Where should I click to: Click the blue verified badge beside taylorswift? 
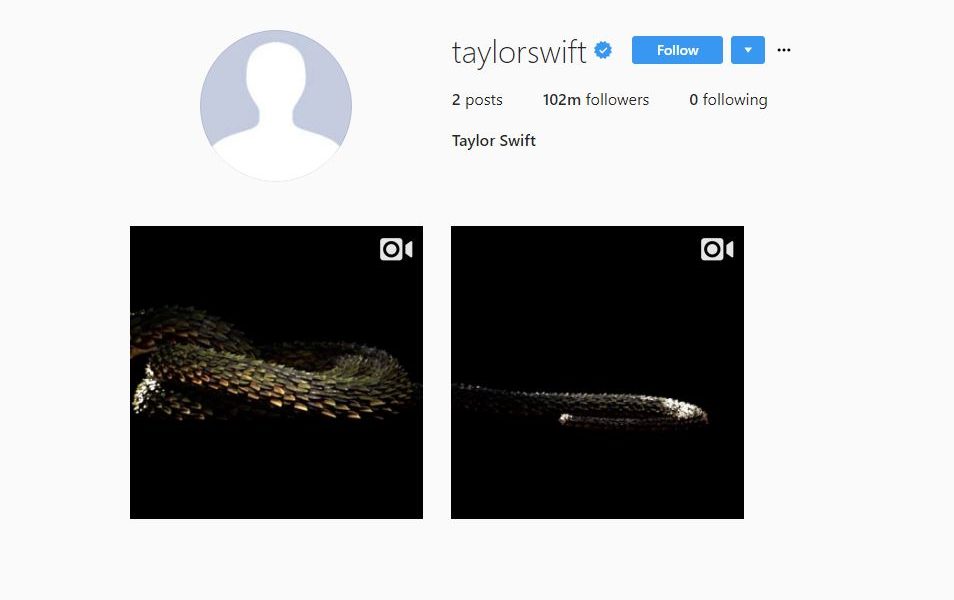pyautogui.click(x=603, y=51)
